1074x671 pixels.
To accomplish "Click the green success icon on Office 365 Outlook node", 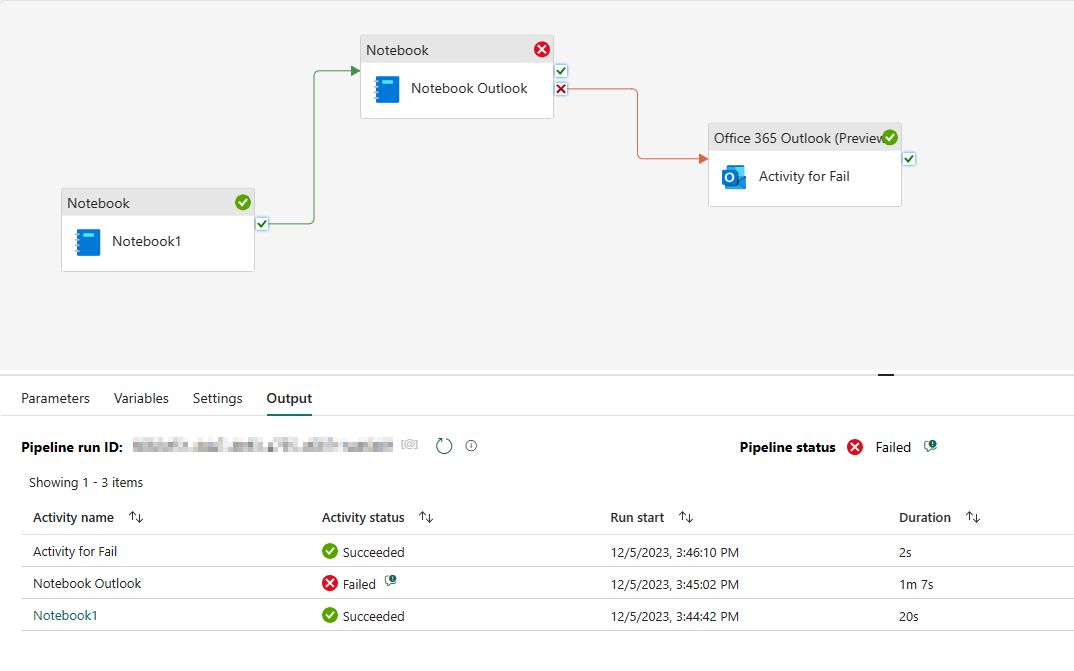I will [890, 137].
